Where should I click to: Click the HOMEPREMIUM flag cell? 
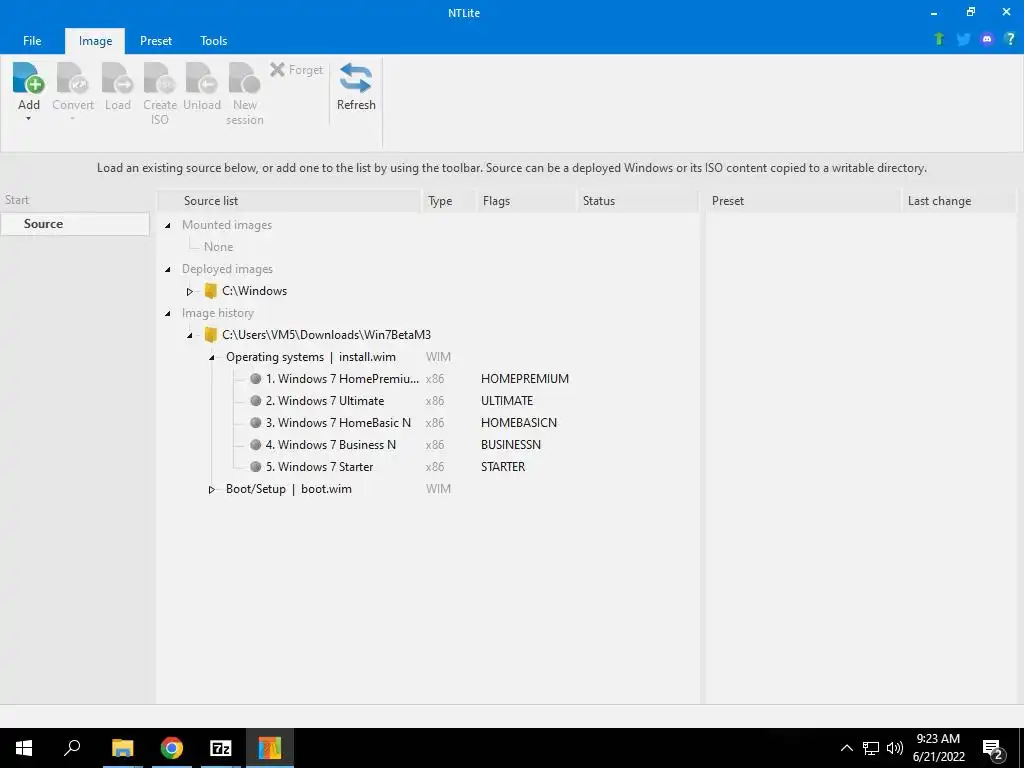tap(525, 379)
